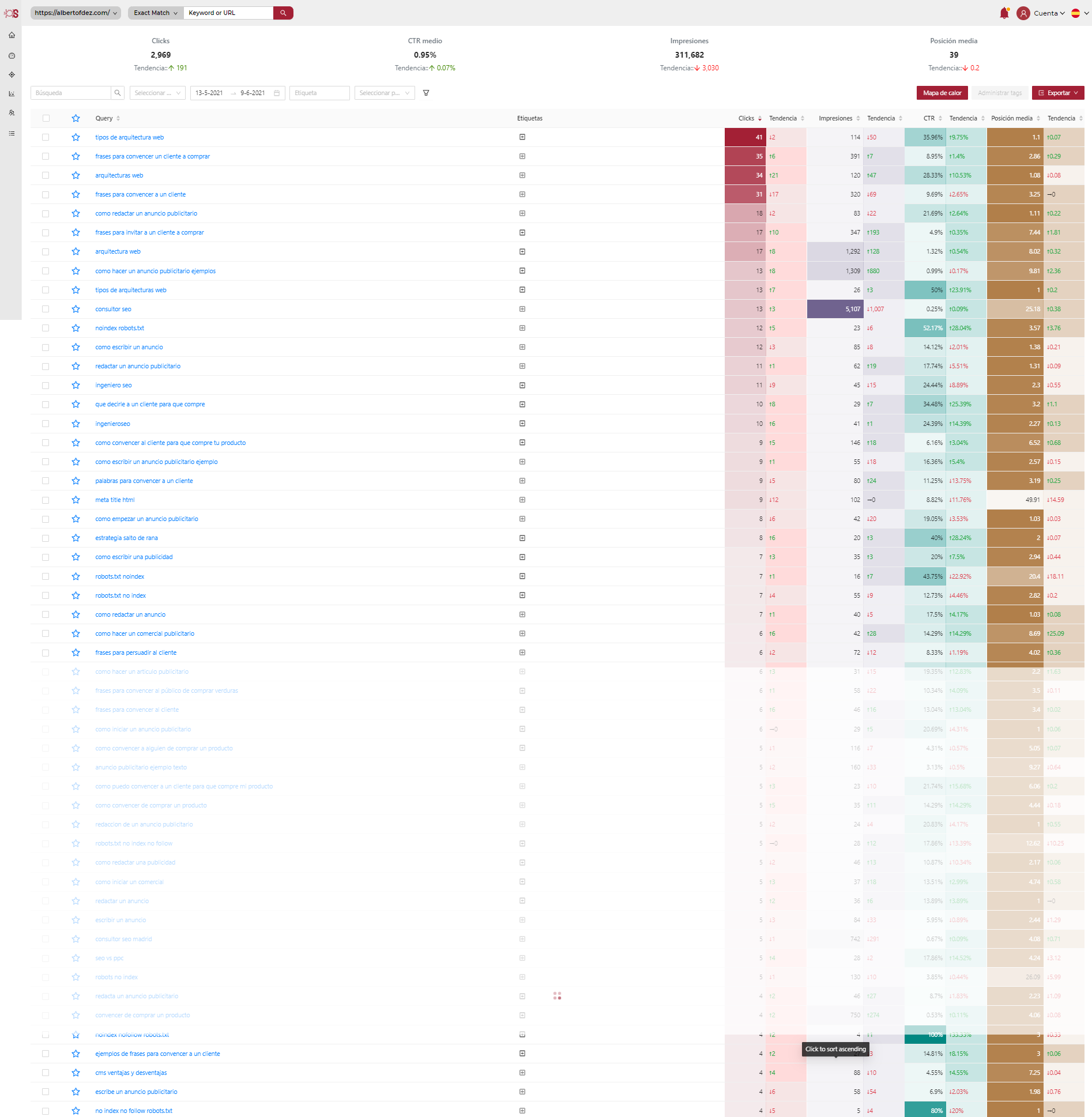Sort by the CTR column
The image size is (1092, 1117).
pos(932,118)
